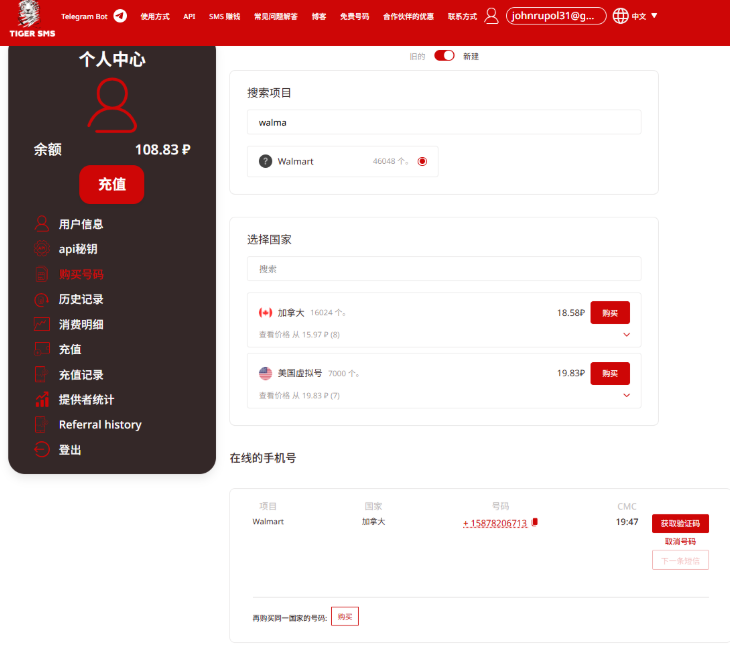Click the globe language icon
This screenshot has height=647, width=730.
tap(620, 16)
